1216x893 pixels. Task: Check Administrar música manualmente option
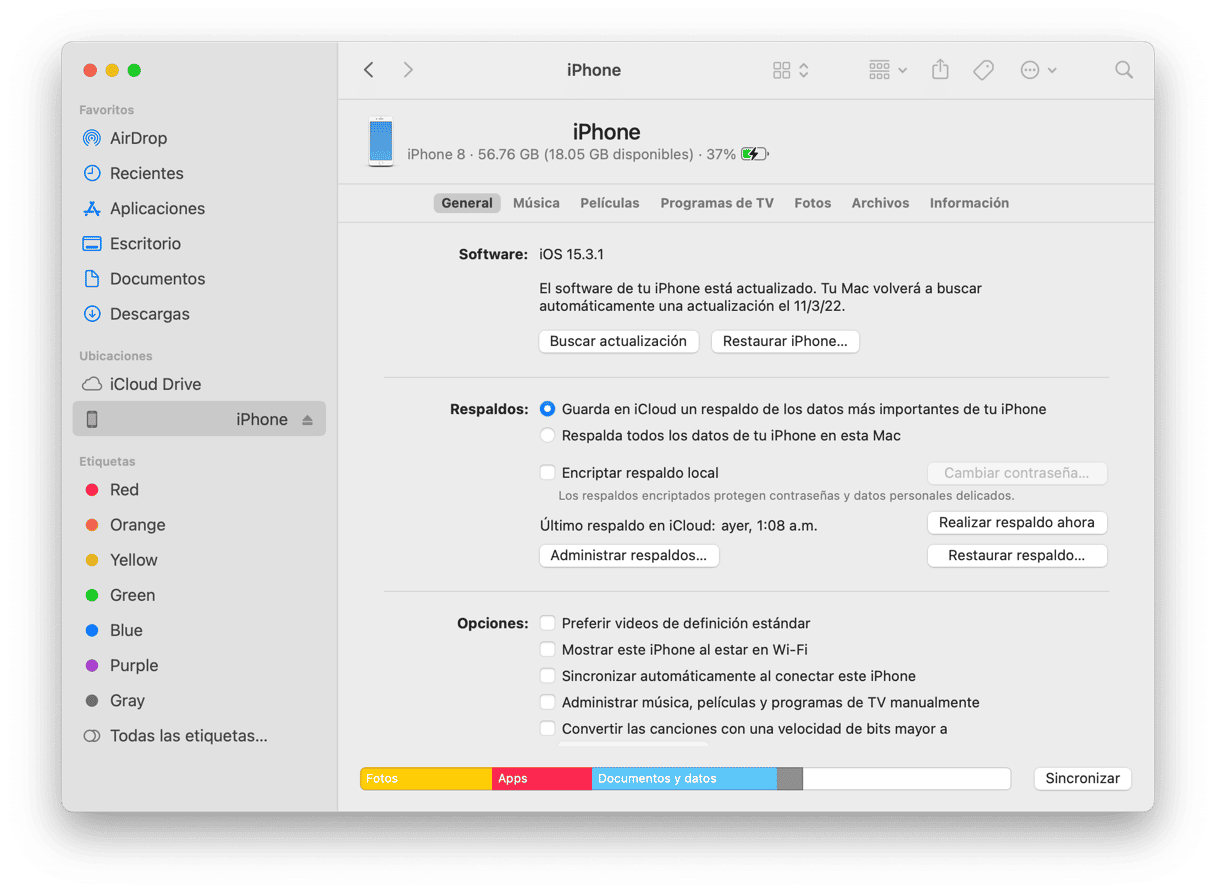tap(547, 702)
